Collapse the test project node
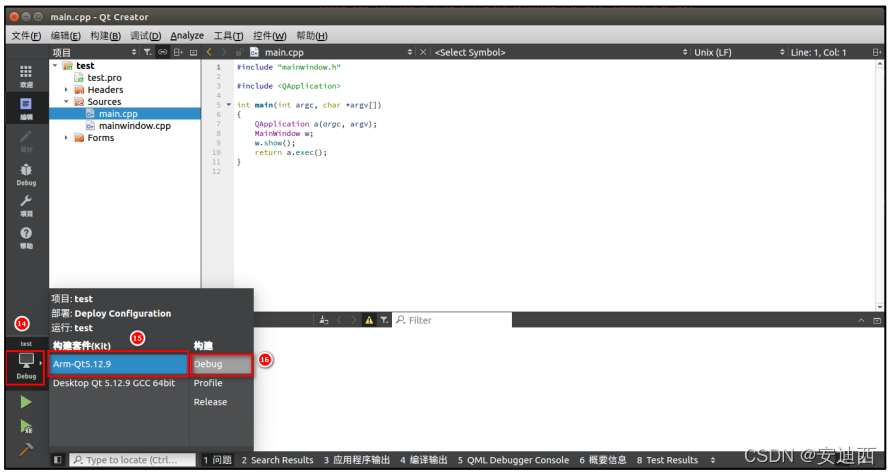 [55, 65]
